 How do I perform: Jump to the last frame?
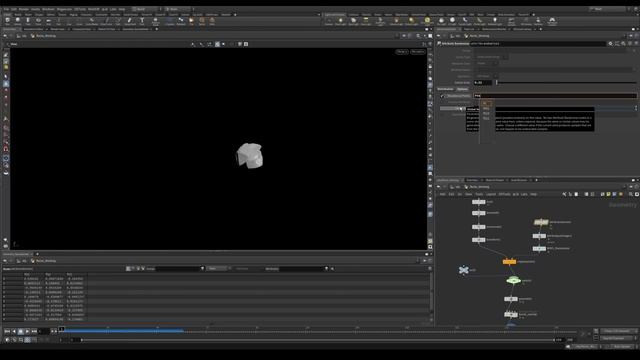(34, 331)
